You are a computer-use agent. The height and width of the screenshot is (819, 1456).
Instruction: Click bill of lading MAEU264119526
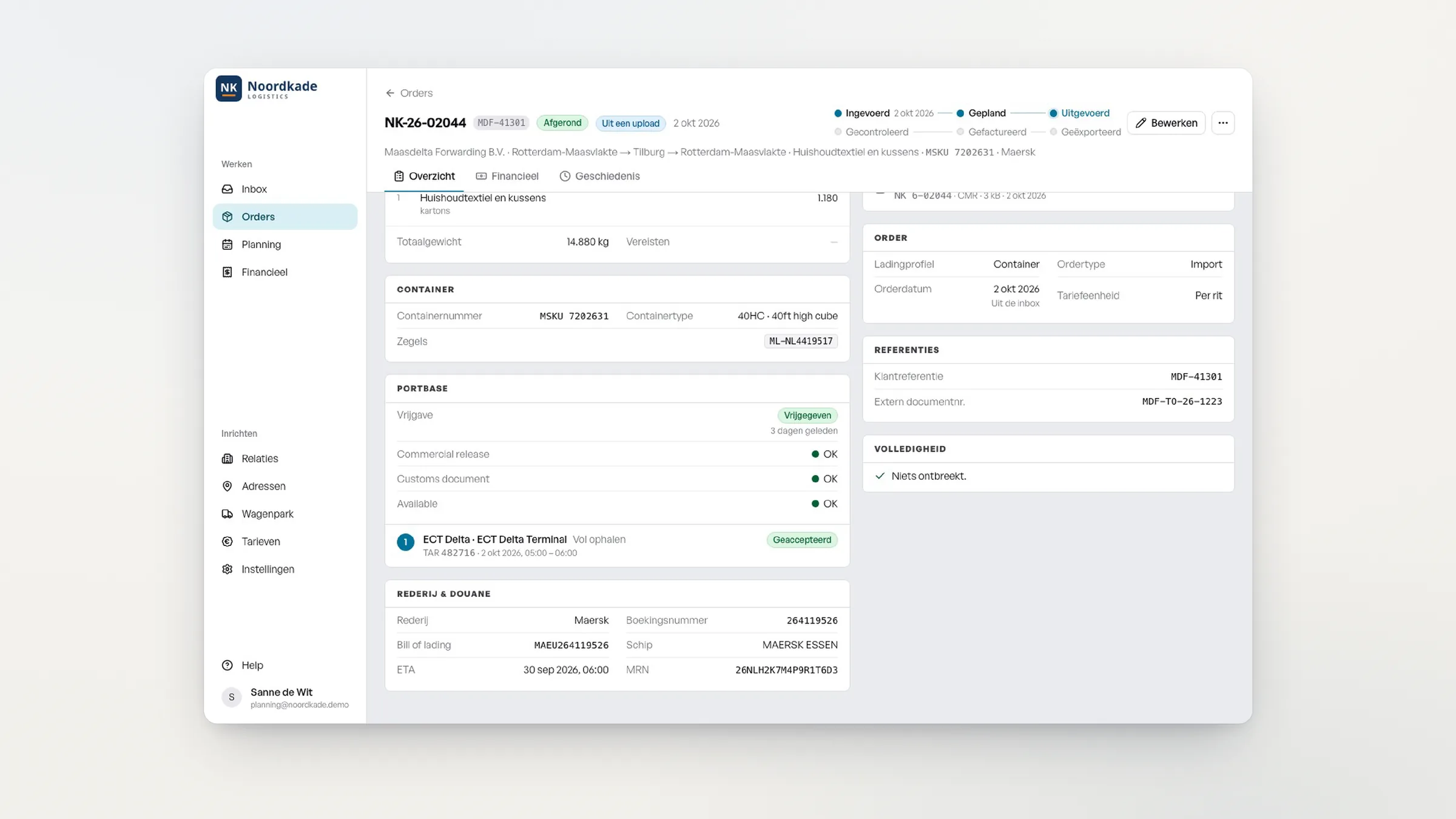(571, 645)
